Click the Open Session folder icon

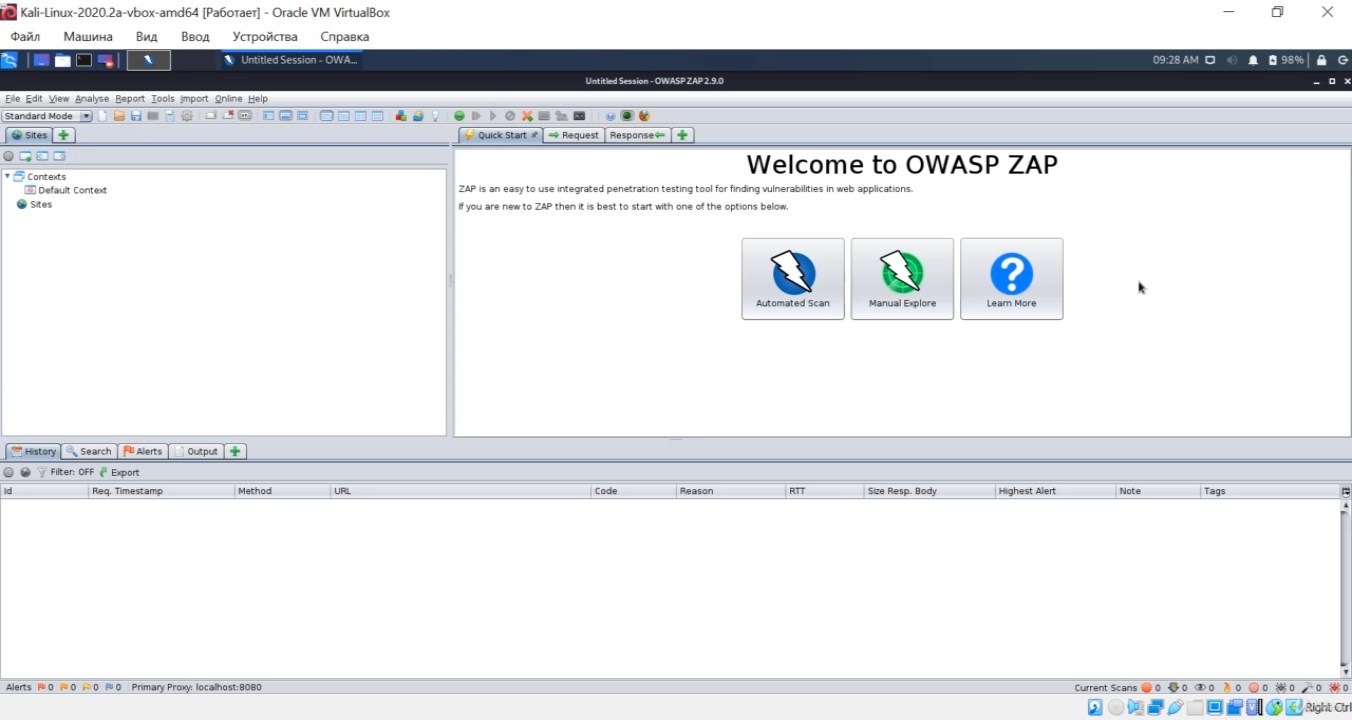(119, 116)
